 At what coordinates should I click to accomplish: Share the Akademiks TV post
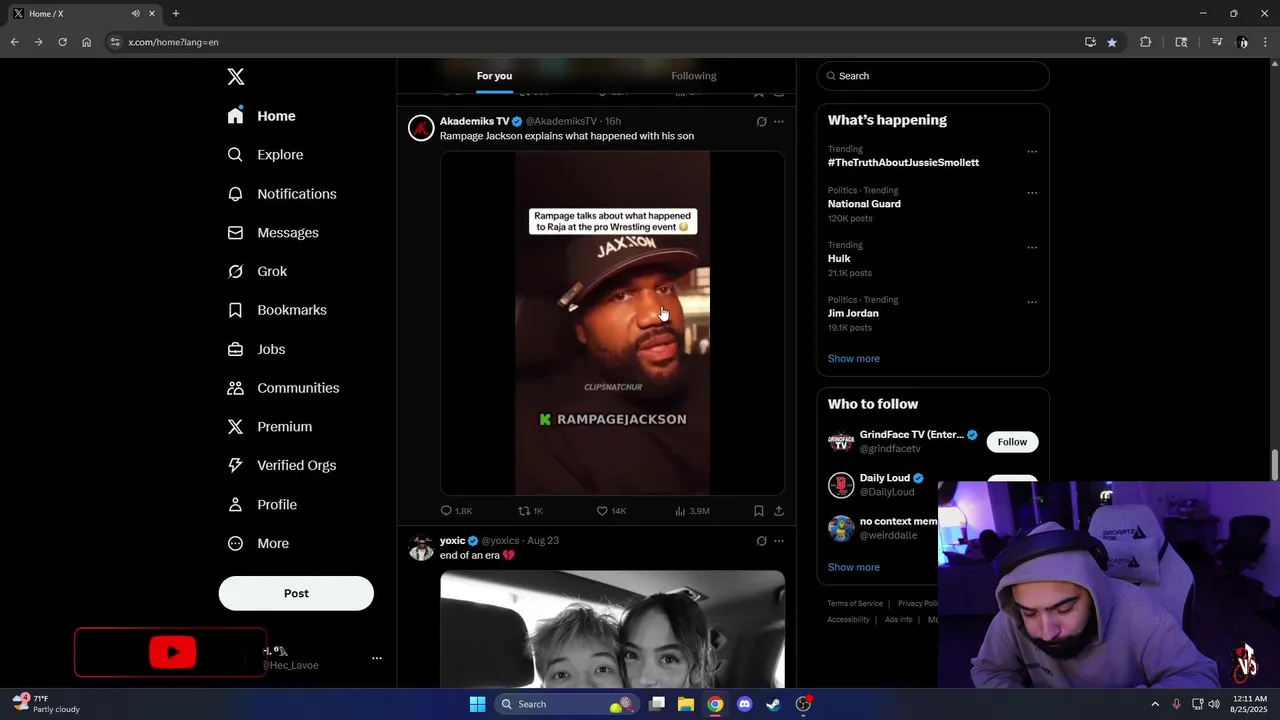[779, 511]
